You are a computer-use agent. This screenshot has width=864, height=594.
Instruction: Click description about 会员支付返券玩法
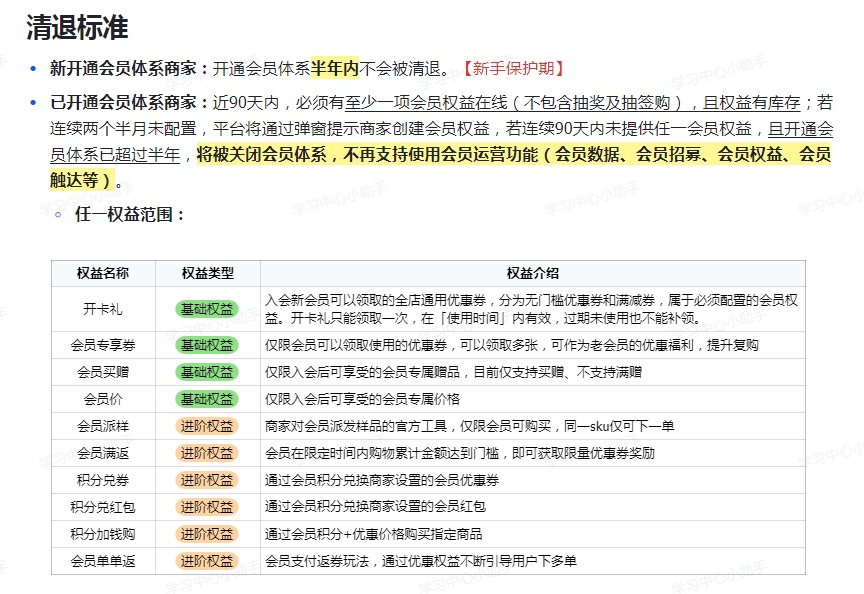pos(420,561)
